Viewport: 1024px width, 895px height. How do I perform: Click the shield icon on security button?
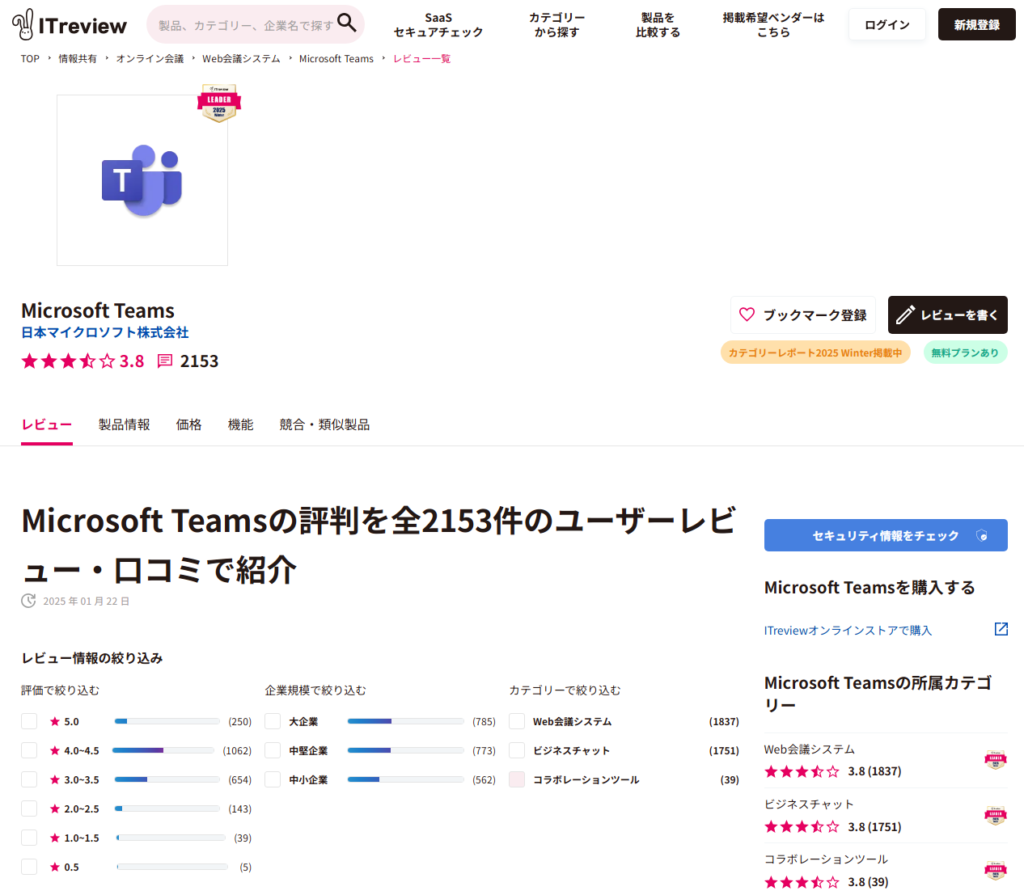[x=982, y=536]
